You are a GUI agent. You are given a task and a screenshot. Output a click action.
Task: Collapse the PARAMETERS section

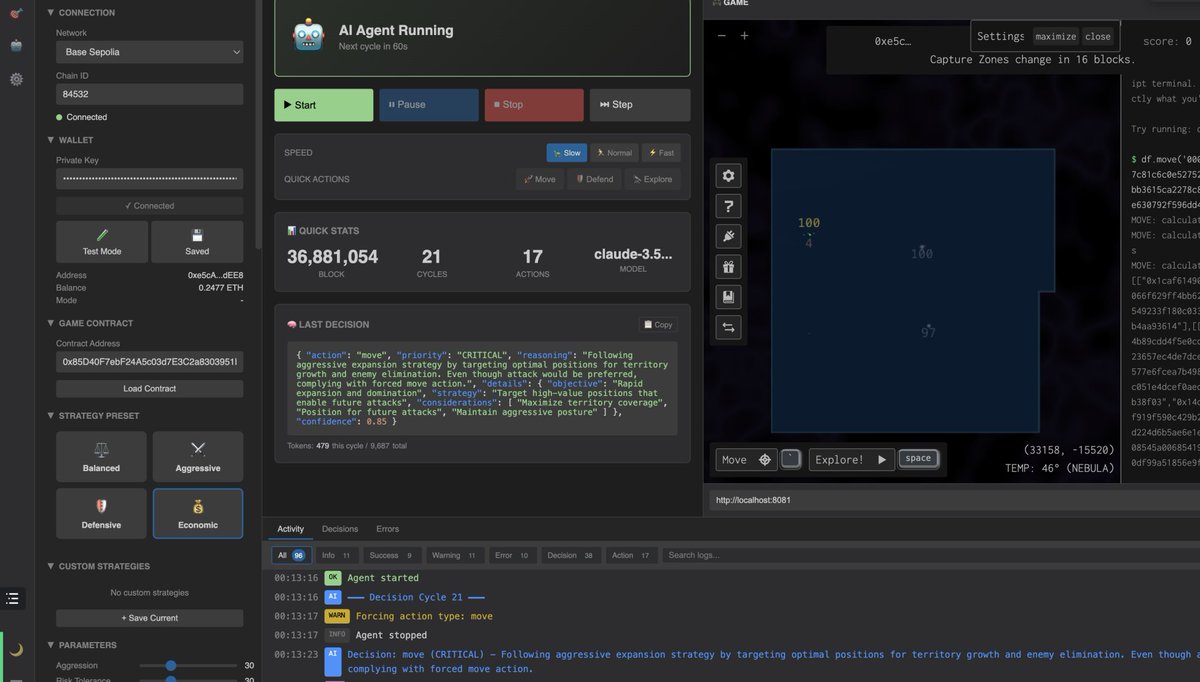click(x=81, y=645)
